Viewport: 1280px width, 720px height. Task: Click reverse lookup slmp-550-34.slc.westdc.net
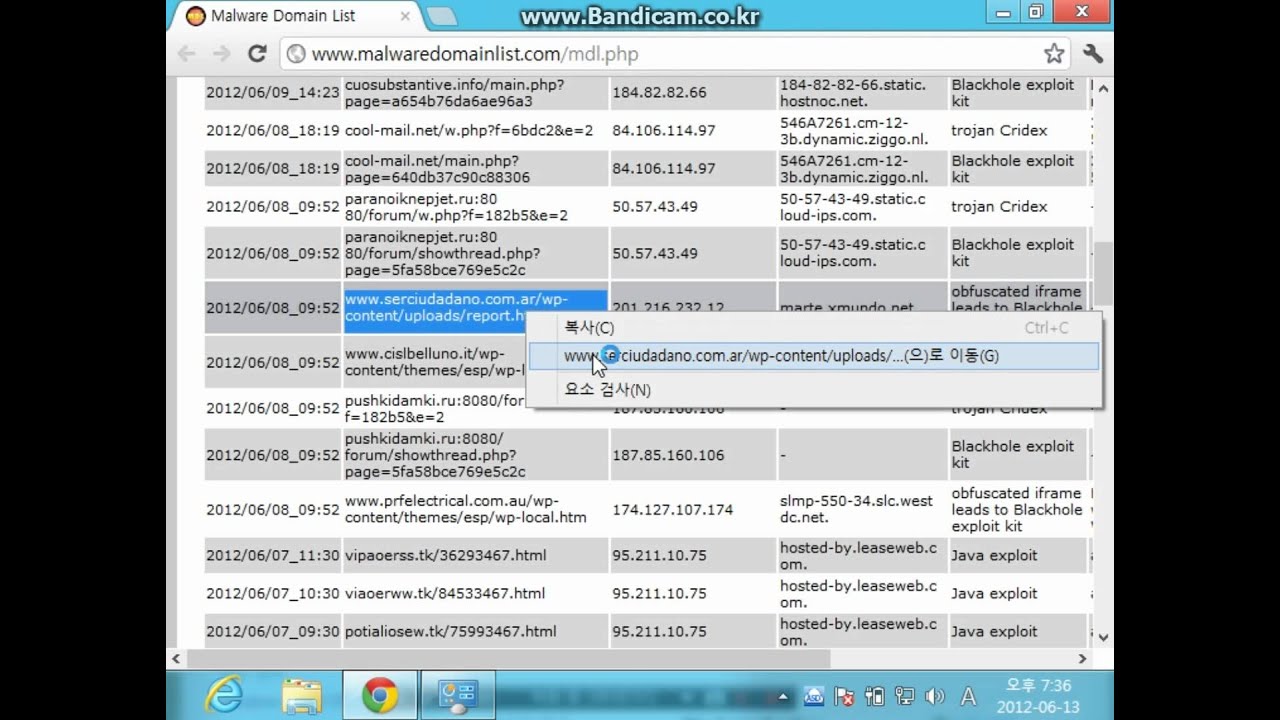[856, 509]
